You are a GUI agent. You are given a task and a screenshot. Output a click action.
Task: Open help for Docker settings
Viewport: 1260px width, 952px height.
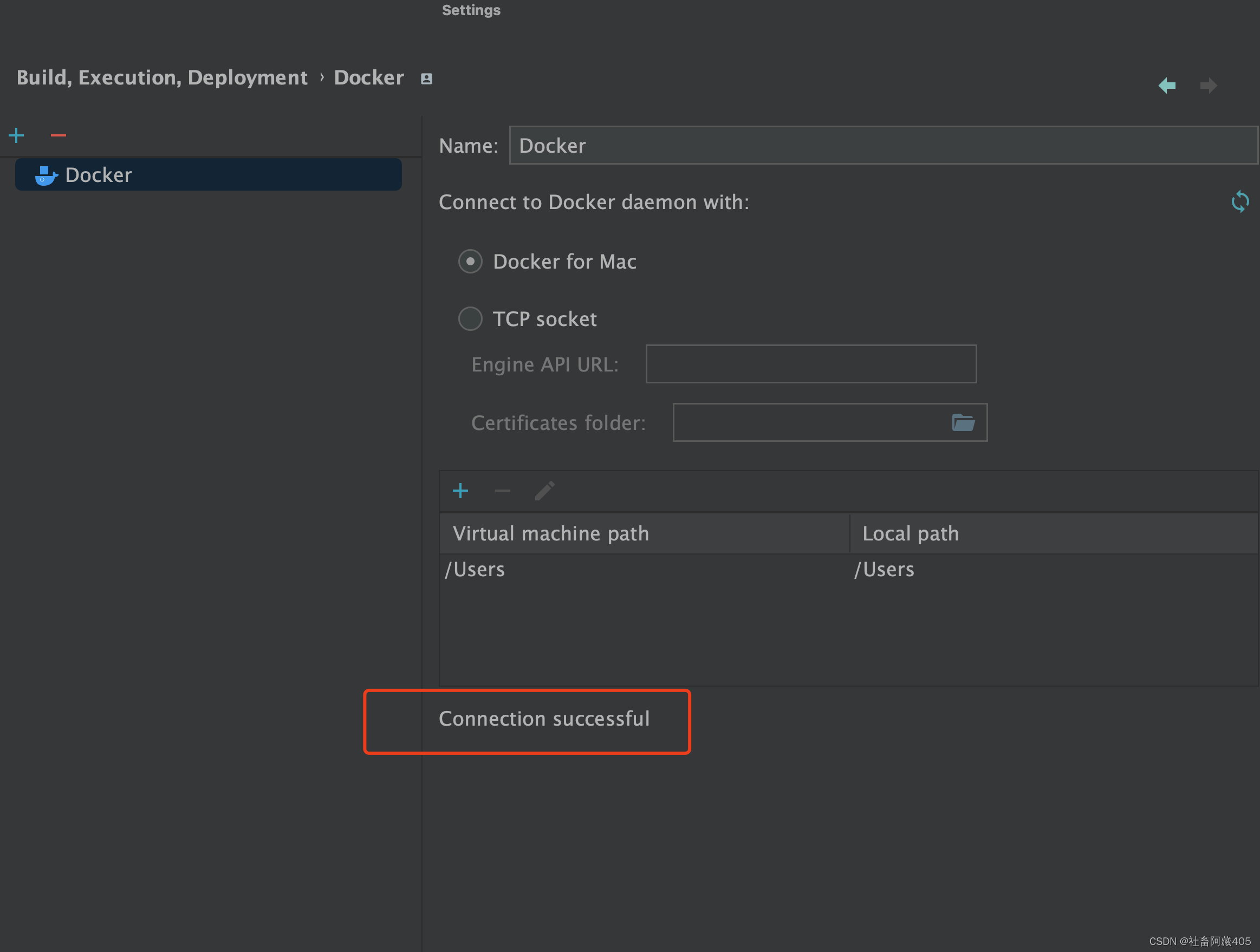[426, 78]
